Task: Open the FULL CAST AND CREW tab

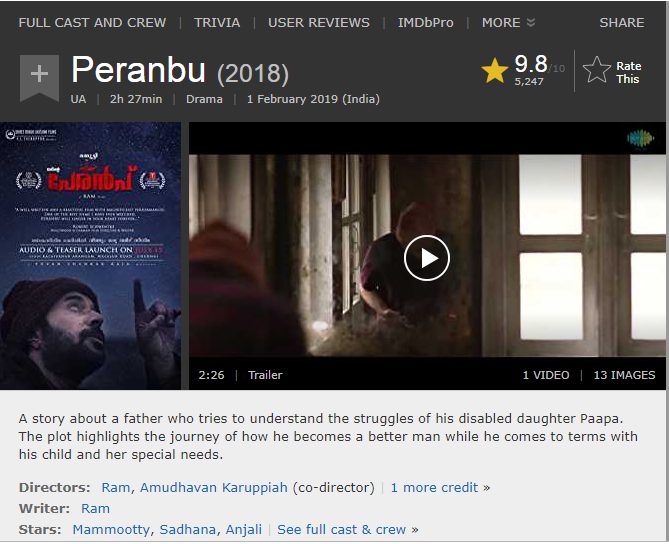Action: (92, 23)
